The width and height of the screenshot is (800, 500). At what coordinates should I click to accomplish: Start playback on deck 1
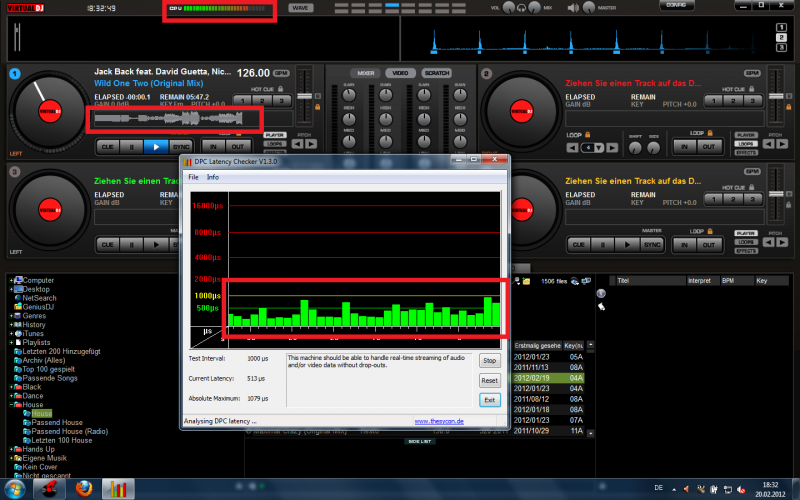pos(156,147)
